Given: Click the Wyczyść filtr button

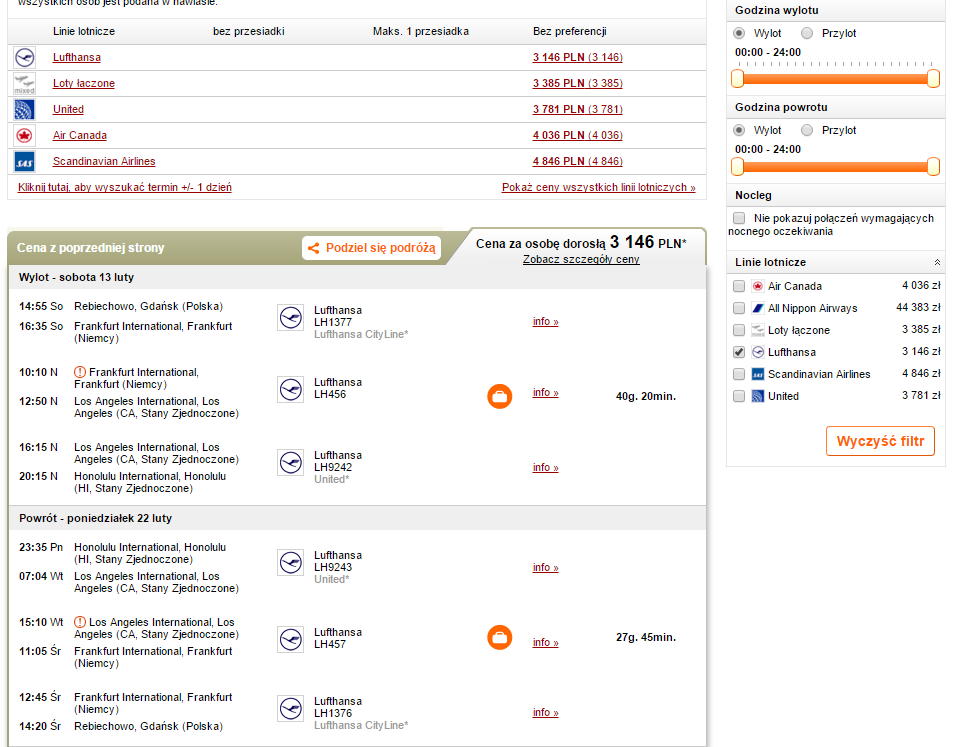Looking at the screenshot, I should [x=880, y=441].
